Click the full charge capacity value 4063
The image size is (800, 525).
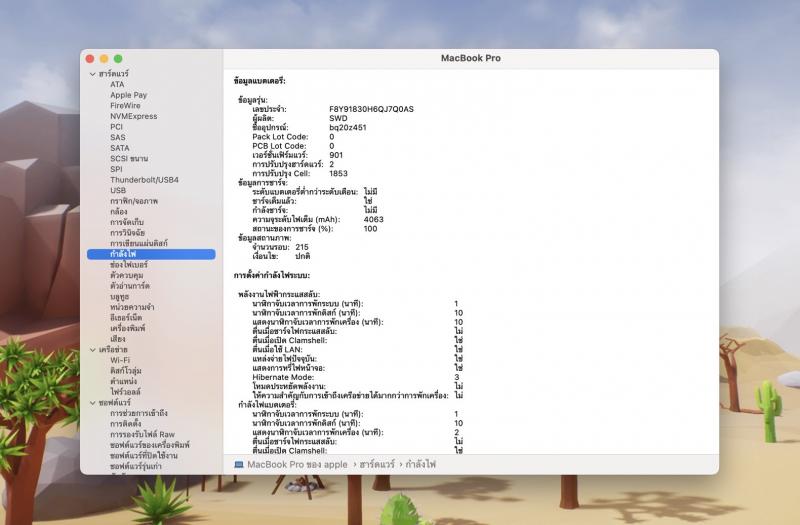point(373,219)
